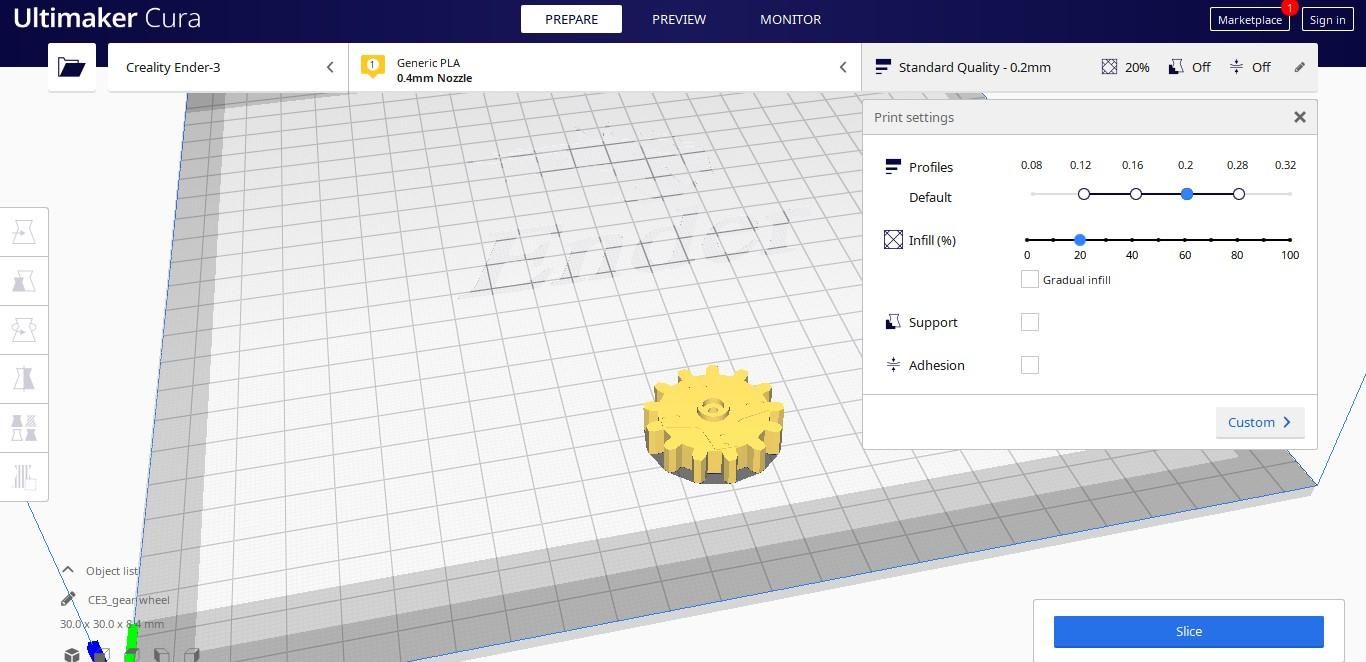Image resolution: width=1366 pixels, height=662 pixels.
Task: Select the Move tool in left toolbar
Action: coord(24,232)
